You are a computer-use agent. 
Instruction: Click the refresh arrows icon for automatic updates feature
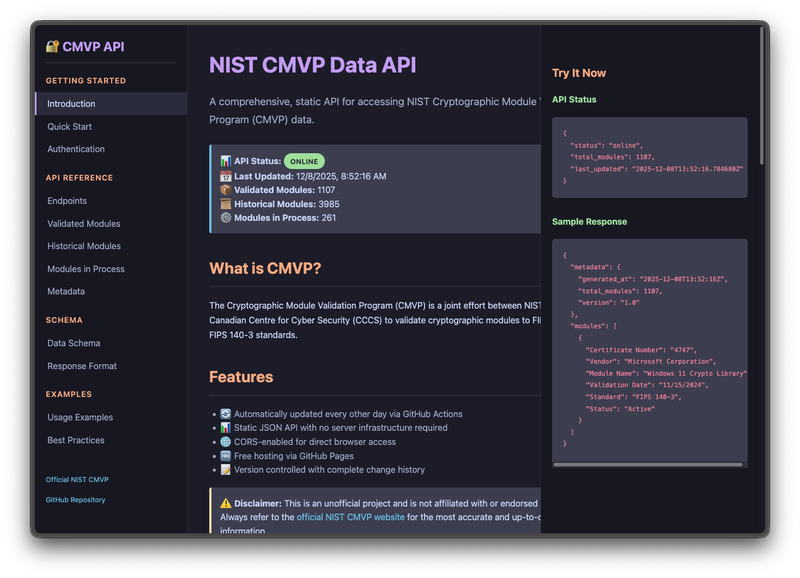click(x=225, y=414)
